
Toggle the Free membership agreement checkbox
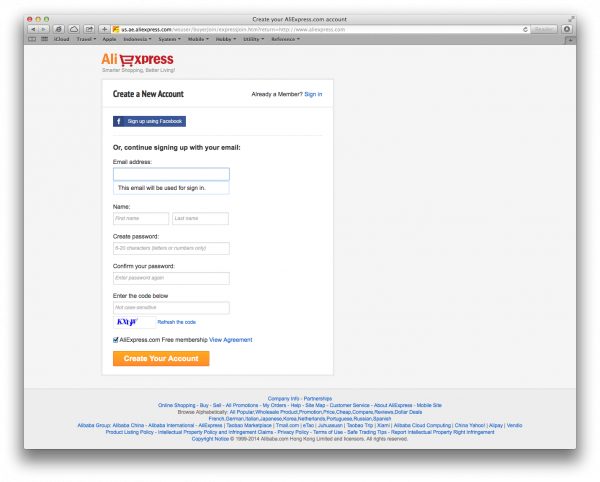(116, 340)
